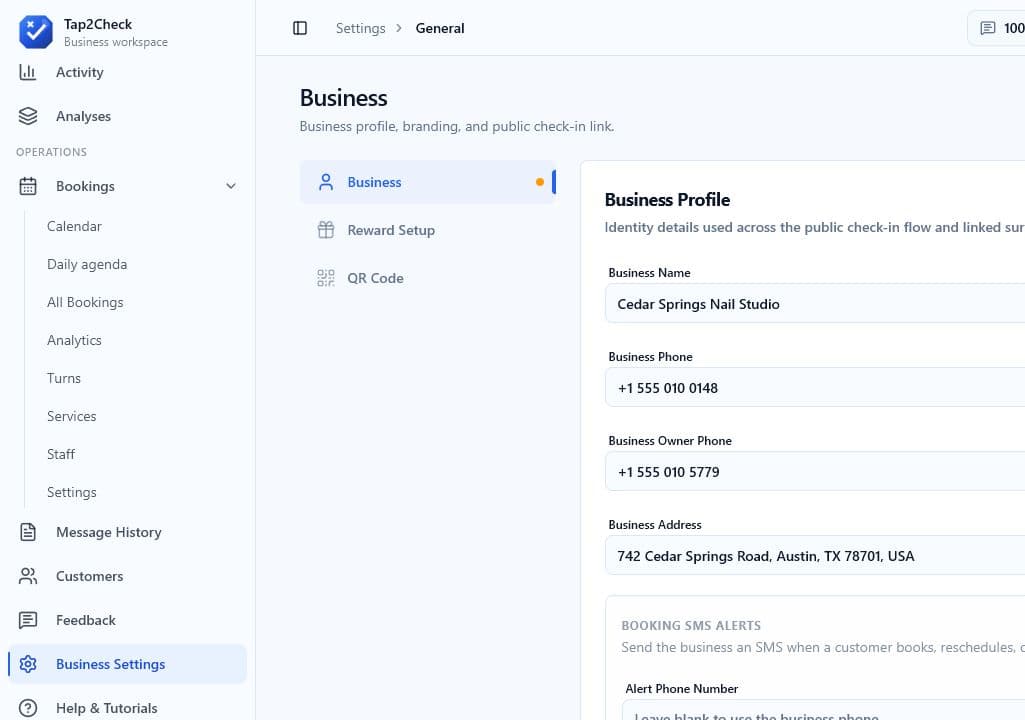Click the QR Code icon
The image size is (1025, 720).
[x=326, y=278]
